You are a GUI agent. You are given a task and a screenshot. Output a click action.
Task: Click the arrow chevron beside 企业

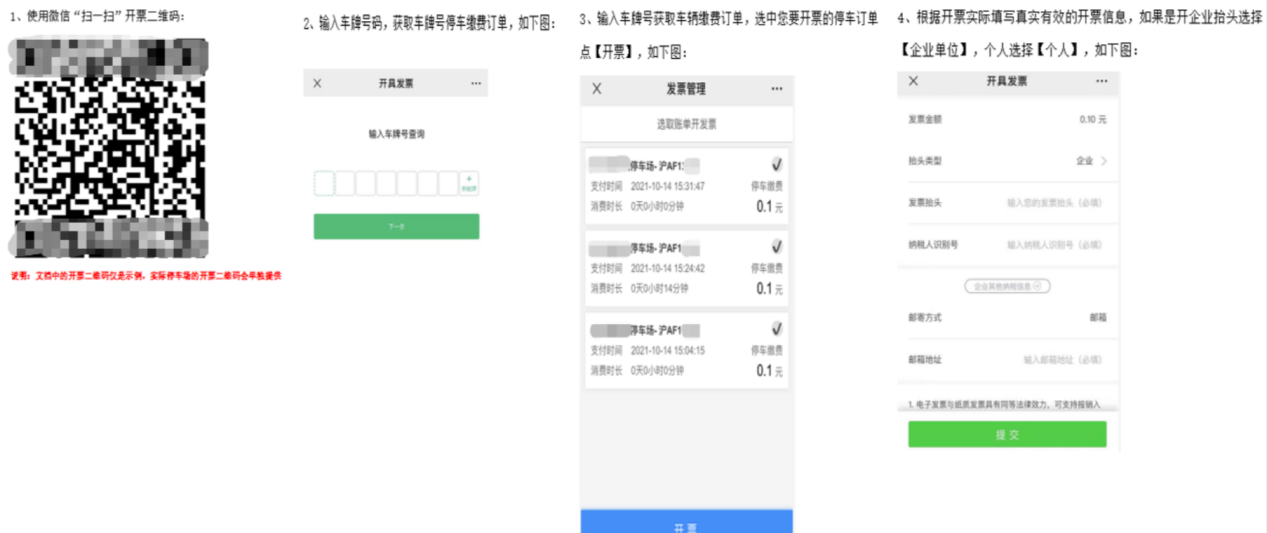coord(1104,161)
